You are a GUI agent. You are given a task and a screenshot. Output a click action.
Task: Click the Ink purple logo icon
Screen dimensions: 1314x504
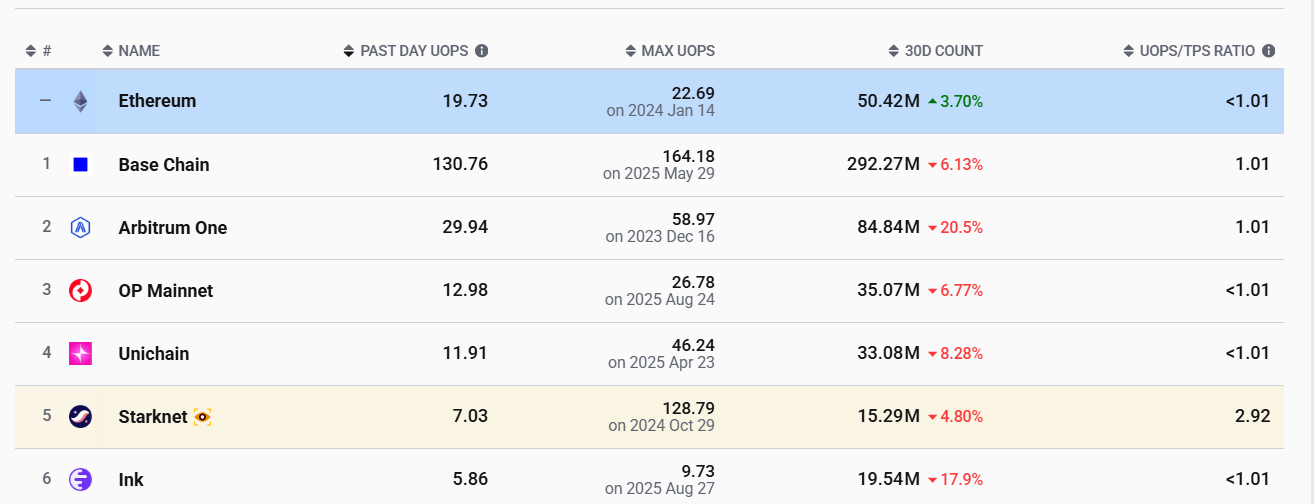pos(81,479)
